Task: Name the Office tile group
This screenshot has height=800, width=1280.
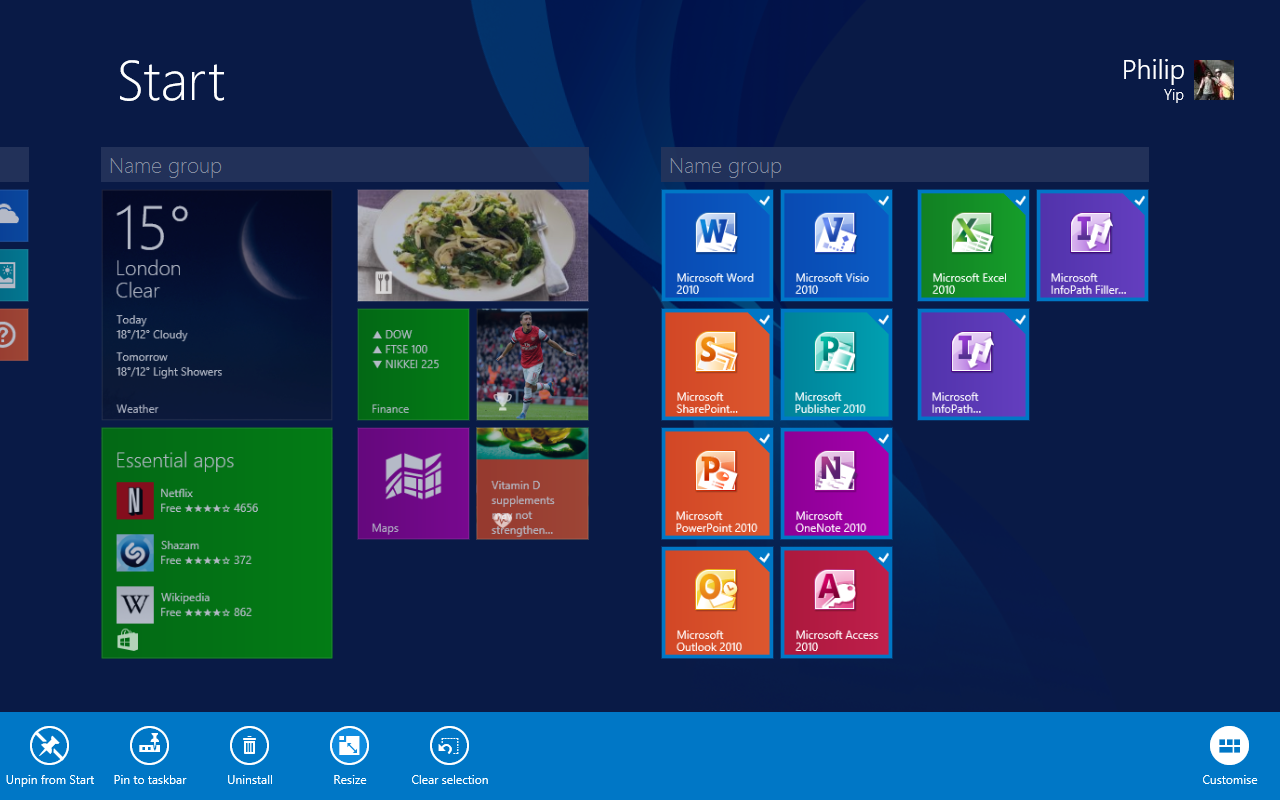Action: [905, 165]
